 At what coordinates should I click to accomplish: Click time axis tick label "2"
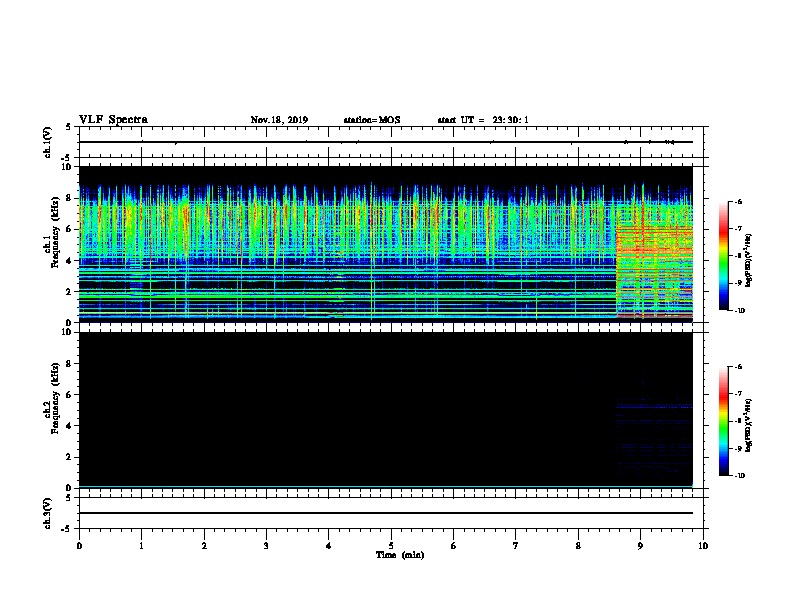(204, 545)
